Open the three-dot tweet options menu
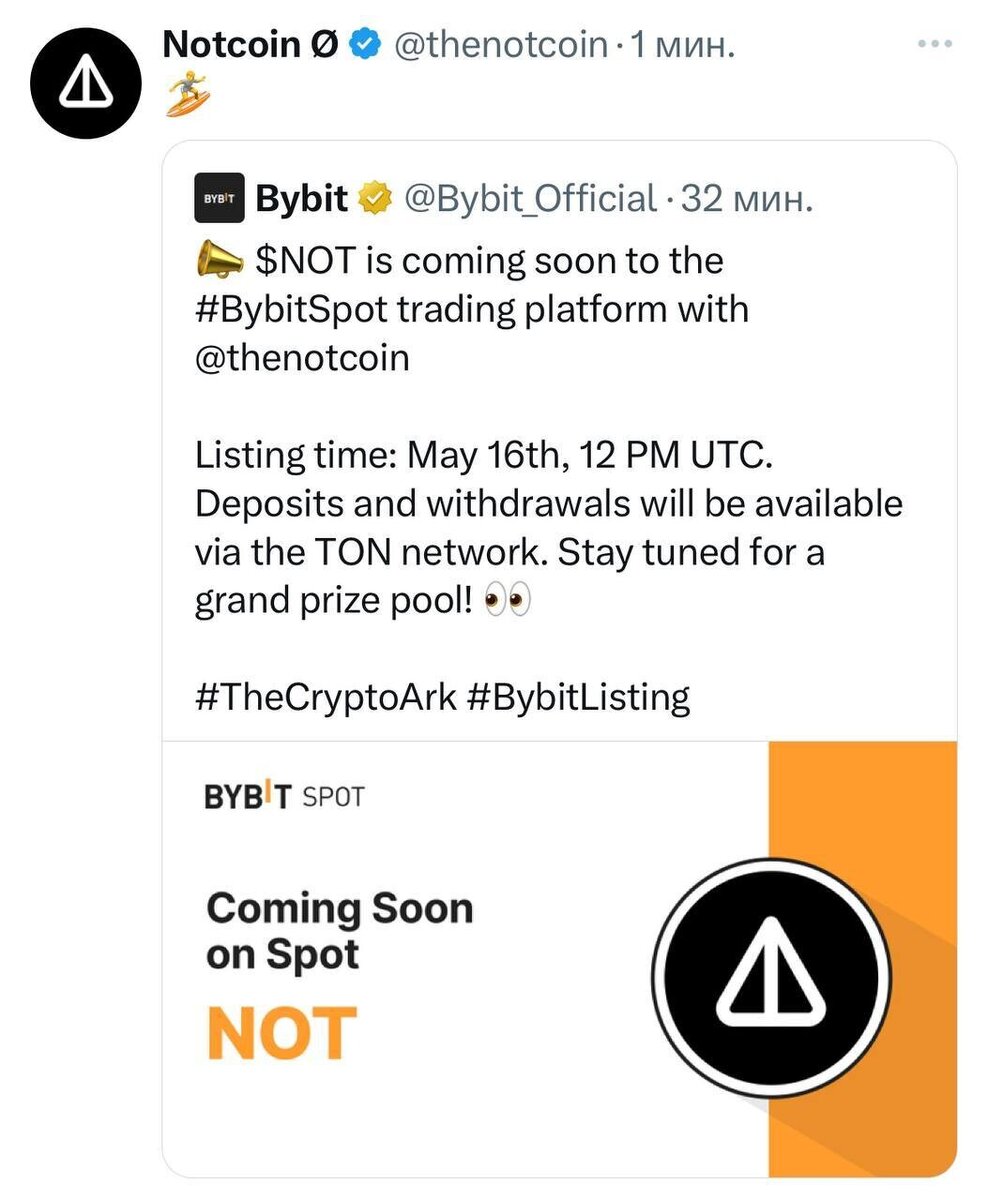Viewport: 988px width, 1200px height. pyautogui.click(x=937, y=45)
